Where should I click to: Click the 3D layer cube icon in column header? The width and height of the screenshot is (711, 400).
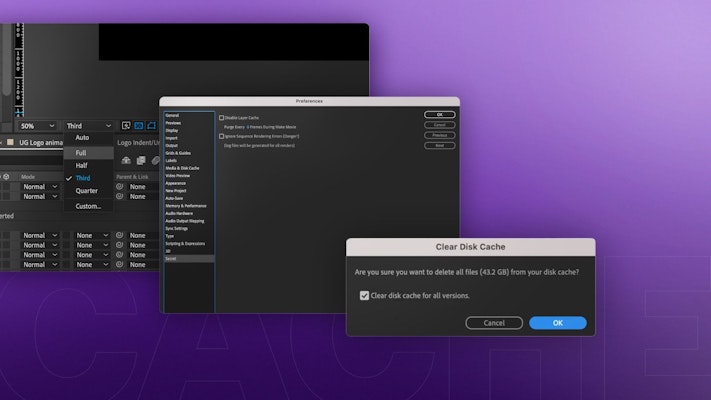tap(5, 177)
